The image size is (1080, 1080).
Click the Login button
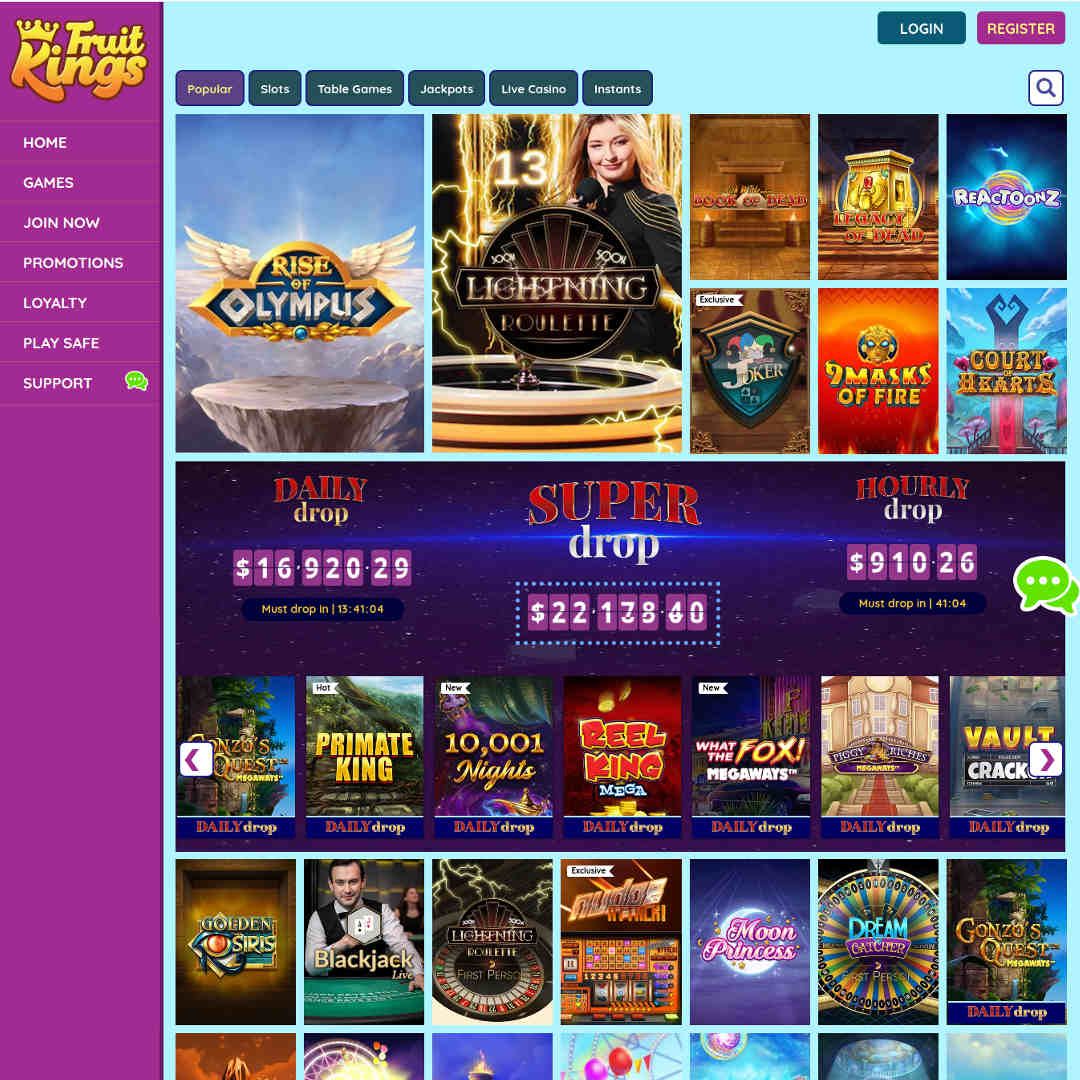pos(922,28)
